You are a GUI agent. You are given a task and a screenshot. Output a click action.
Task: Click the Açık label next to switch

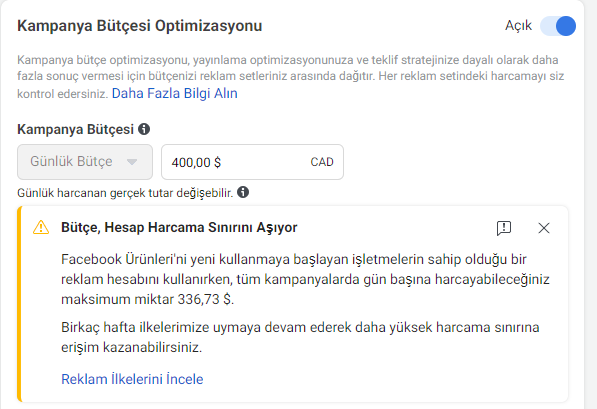[x=518, y=26]
